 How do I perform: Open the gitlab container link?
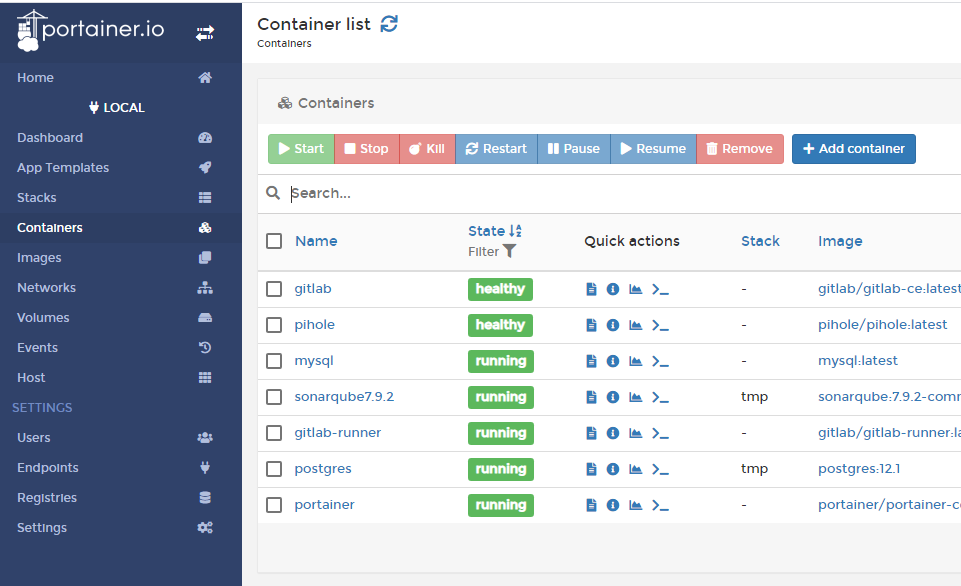tap(313, 289)
